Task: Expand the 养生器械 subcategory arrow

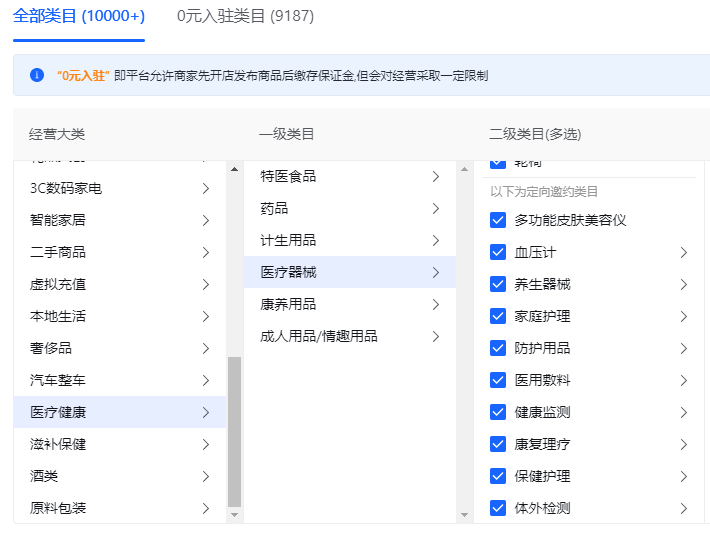Action: click(x=684, y=284)
